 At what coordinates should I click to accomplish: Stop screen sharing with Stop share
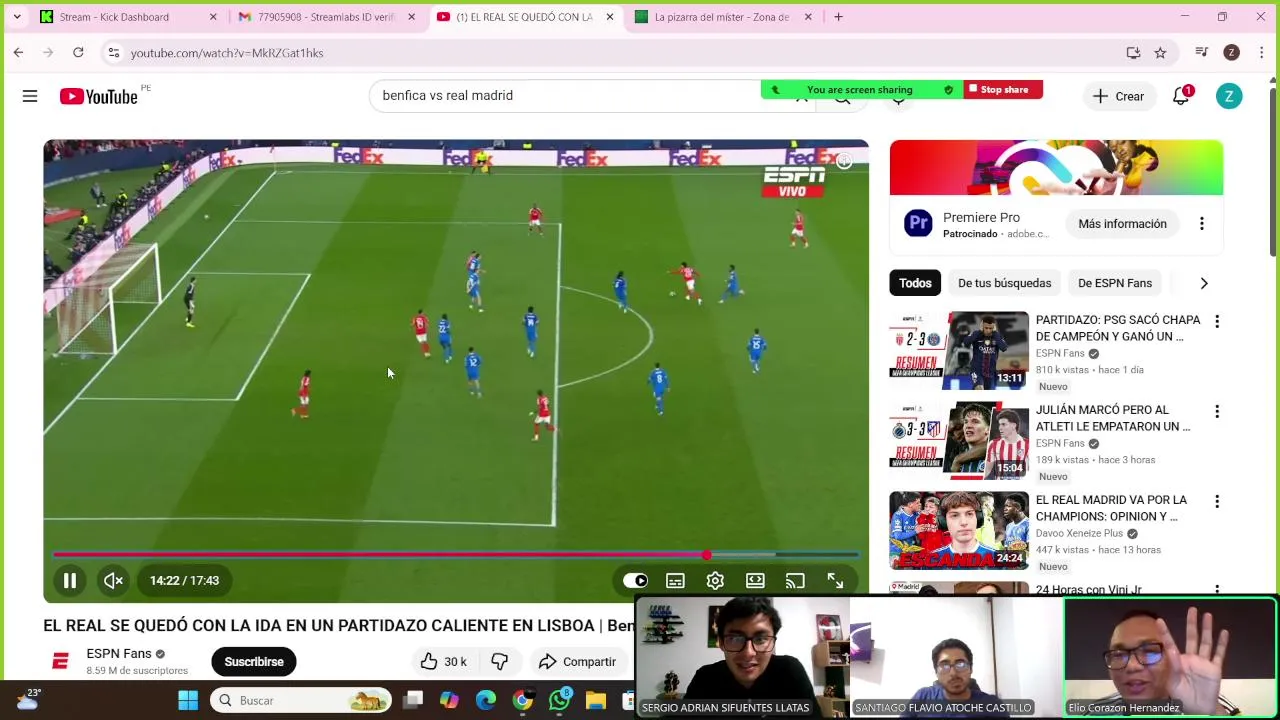[1004, 90]
